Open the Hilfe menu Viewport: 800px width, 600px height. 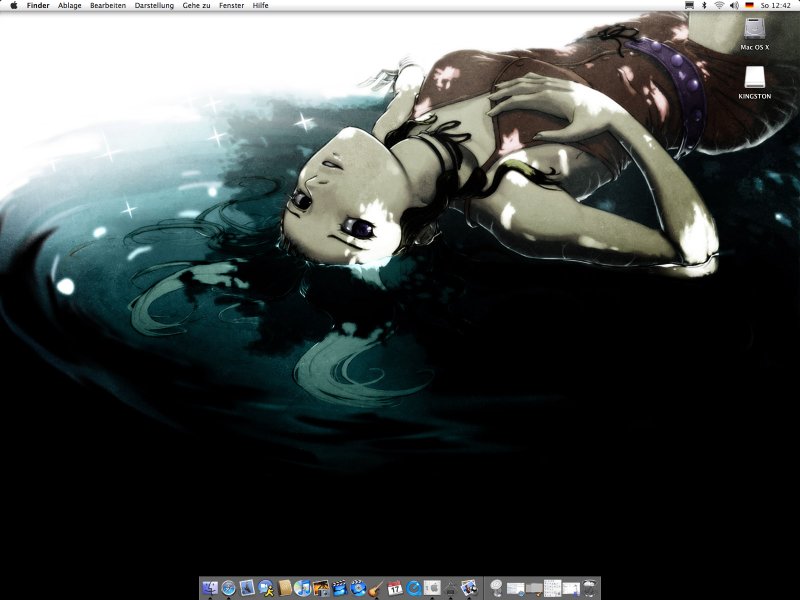pyautogui.click(x=261, y=5)
